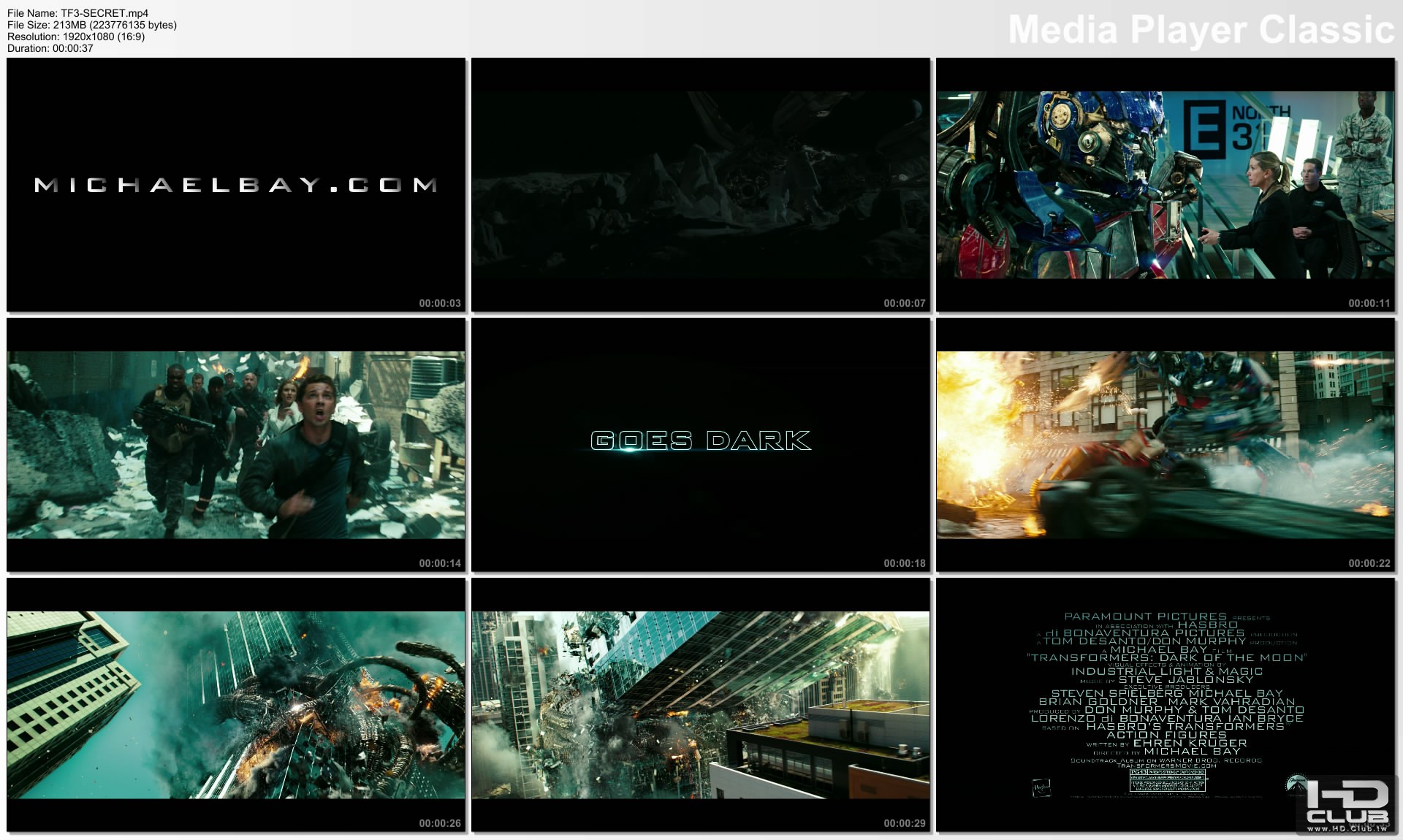1403x840 pixels.
Task: Open the tentacle robot skyscraper thumbnail
Action: 235,704
